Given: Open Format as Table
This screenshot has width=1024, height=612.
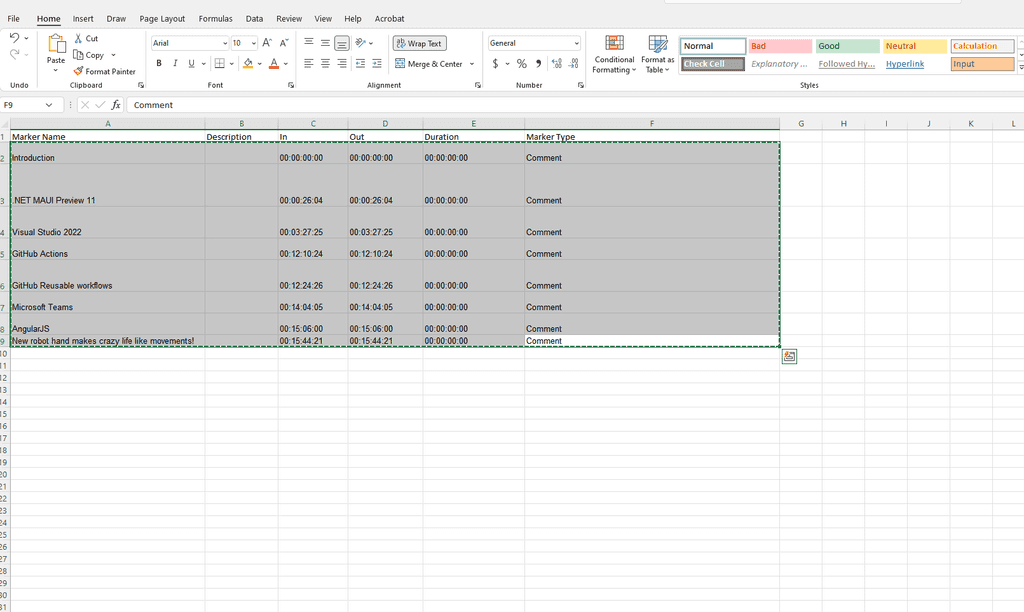Looking at the screenshot, I should pos(657,55).
